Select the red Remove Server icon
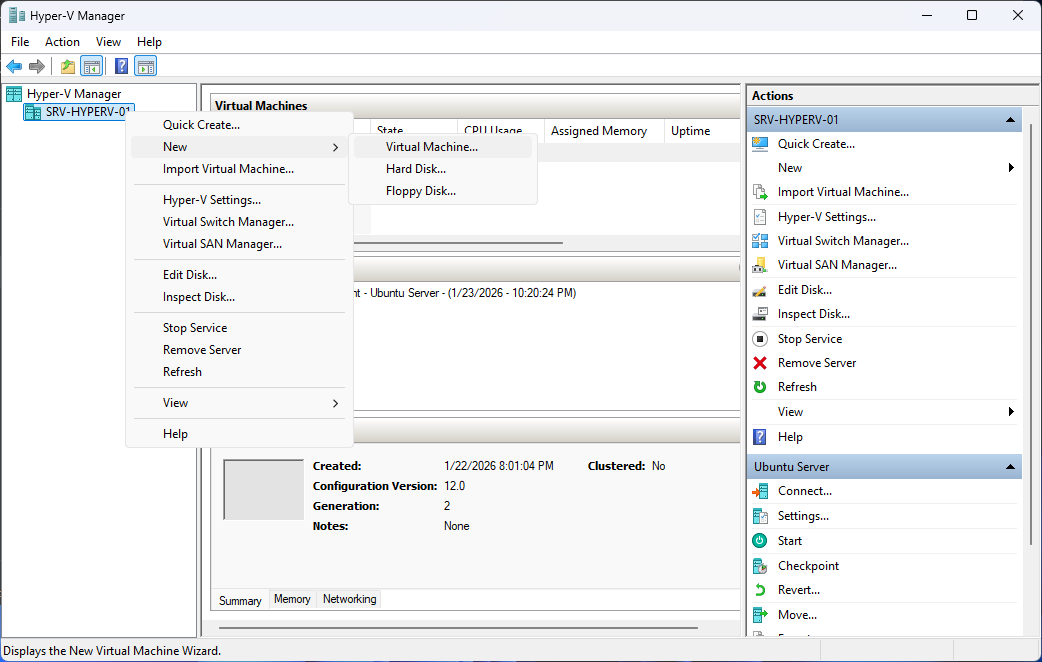 coord(761,362)
